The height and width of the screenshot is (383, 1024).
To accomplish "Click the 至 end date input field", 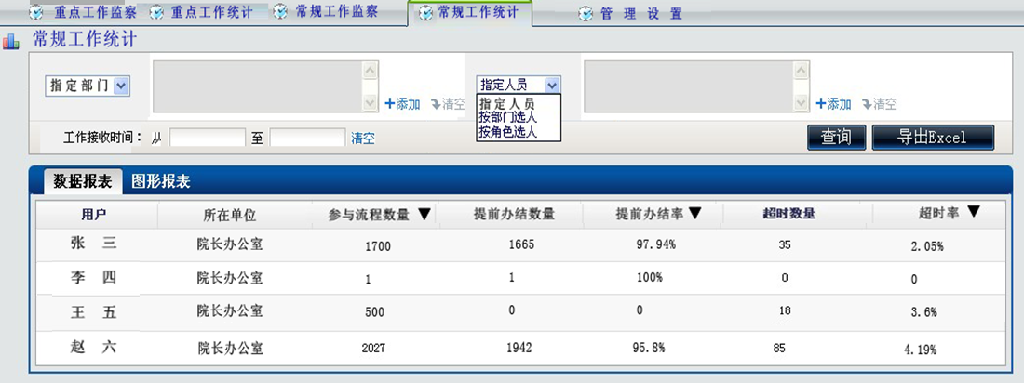I will click(x=307, y=138).
